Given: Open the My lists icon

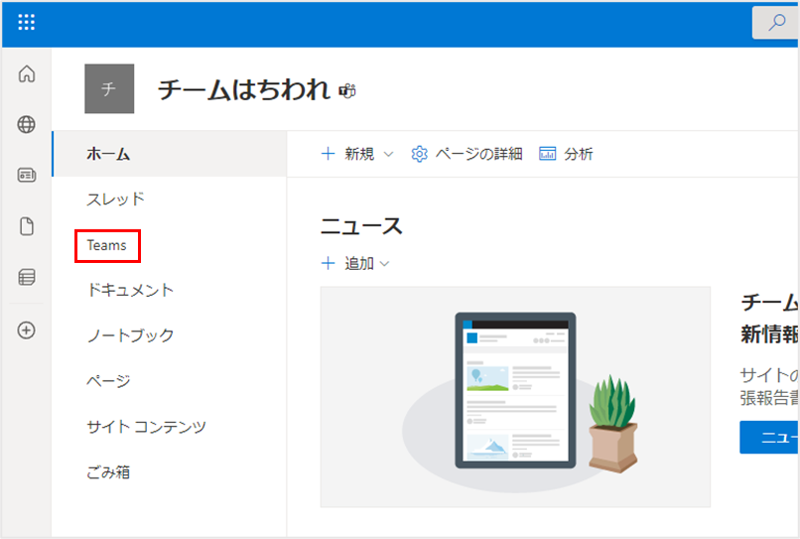Looking at the screenshot, I should click(27, 278).
